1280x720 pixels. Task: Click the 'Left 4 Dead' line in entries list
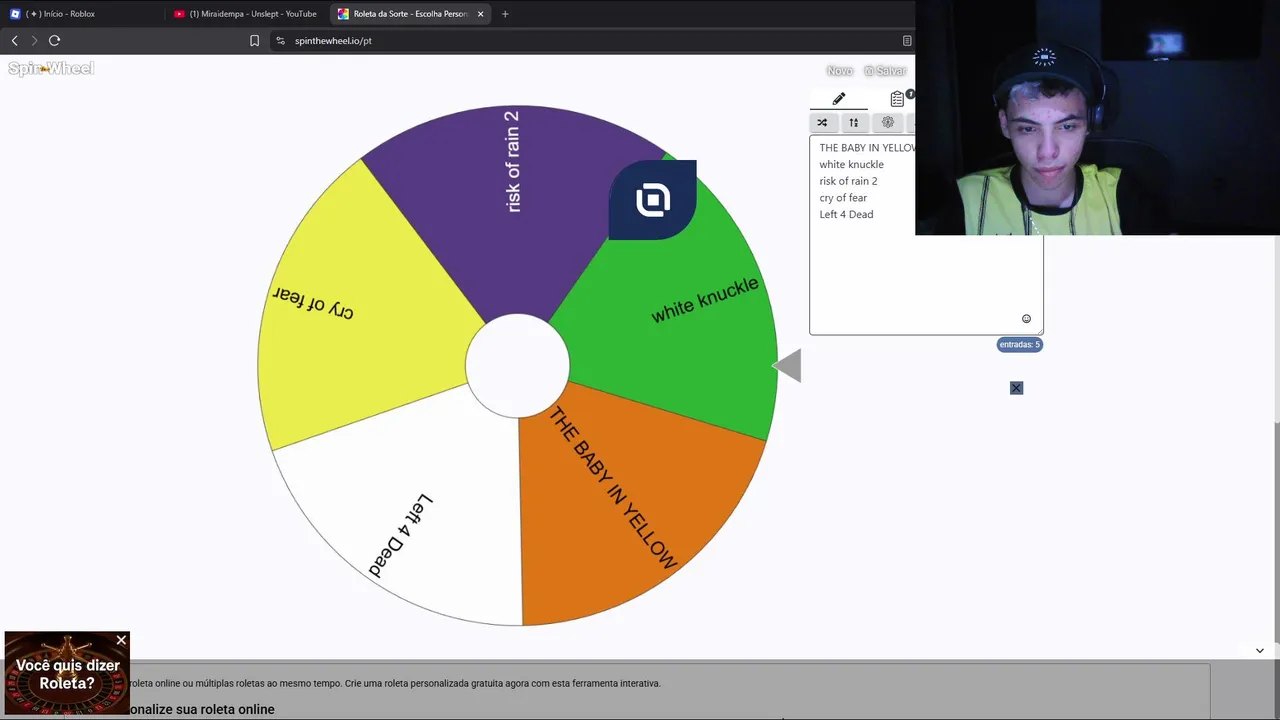pyautogui.click(x=846, y=214)
